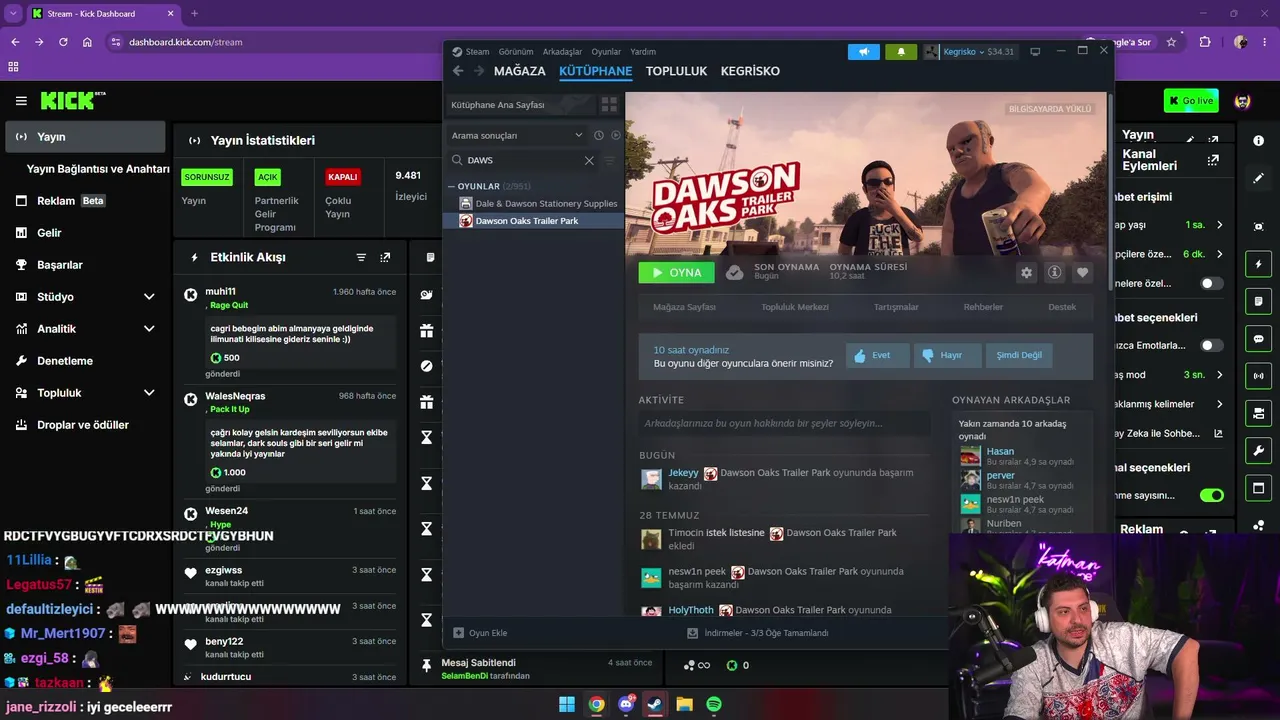Show game info for Dawson Oaks Trailer Park
Viewport: 1280px width, 720px height.
coord(1054,272)
